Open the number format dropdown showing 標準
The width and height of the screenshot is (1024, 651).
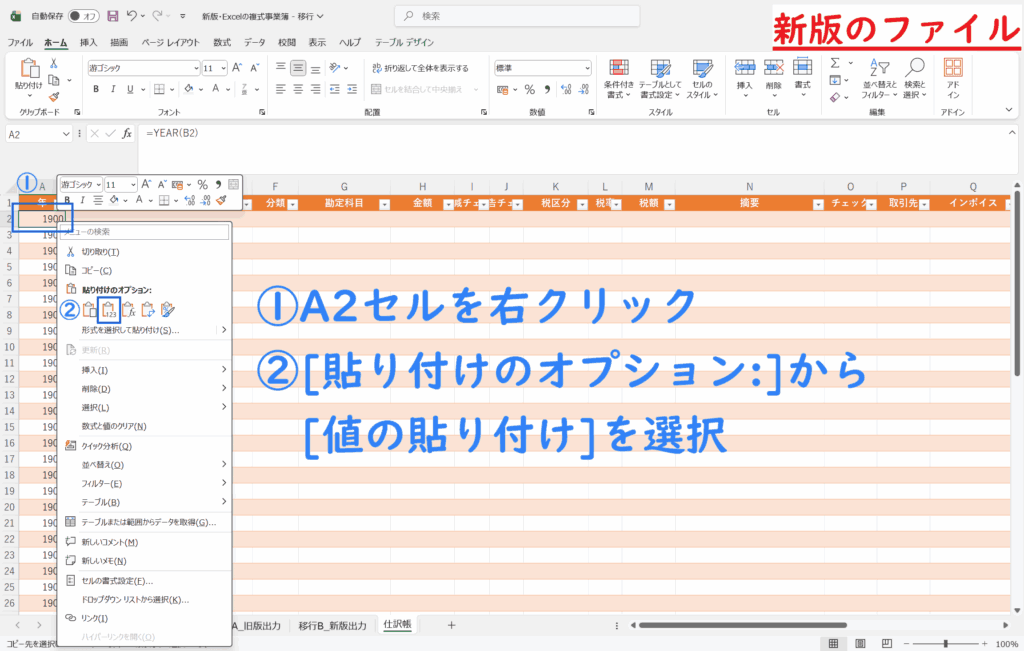coord(541,68)
